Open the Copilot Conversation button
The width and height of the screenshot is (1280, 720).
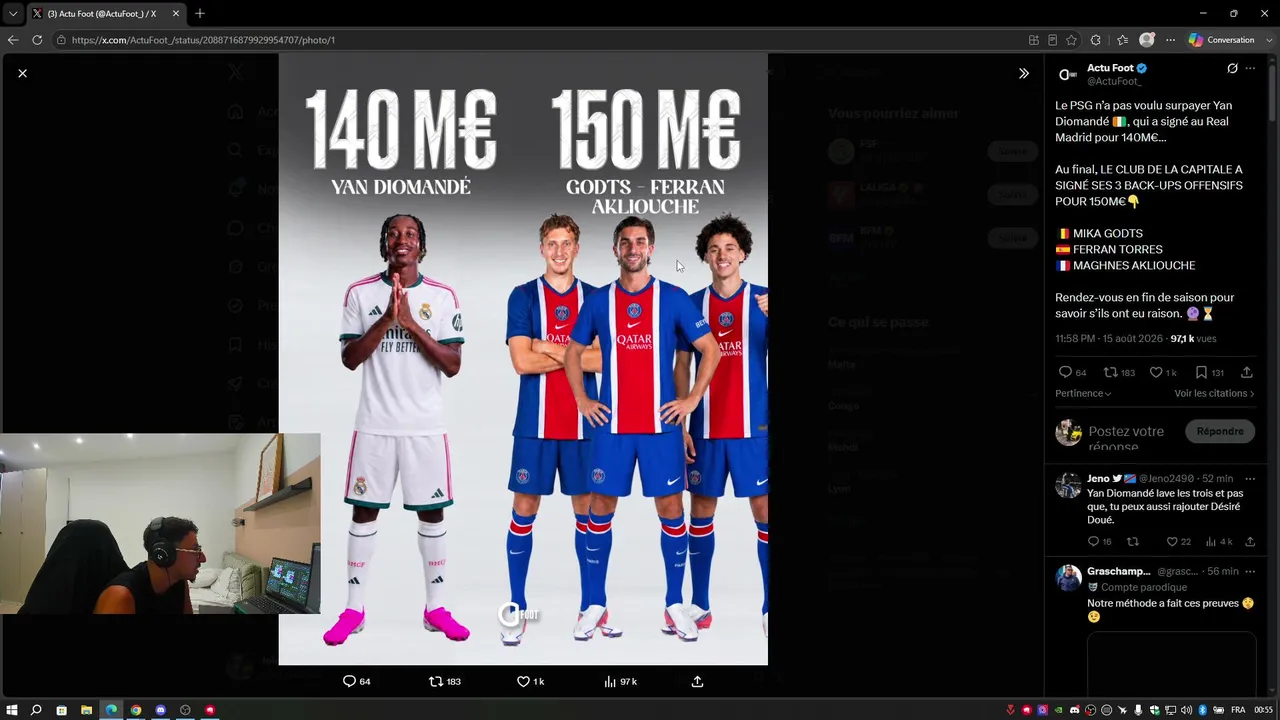tap(1220, 40)
